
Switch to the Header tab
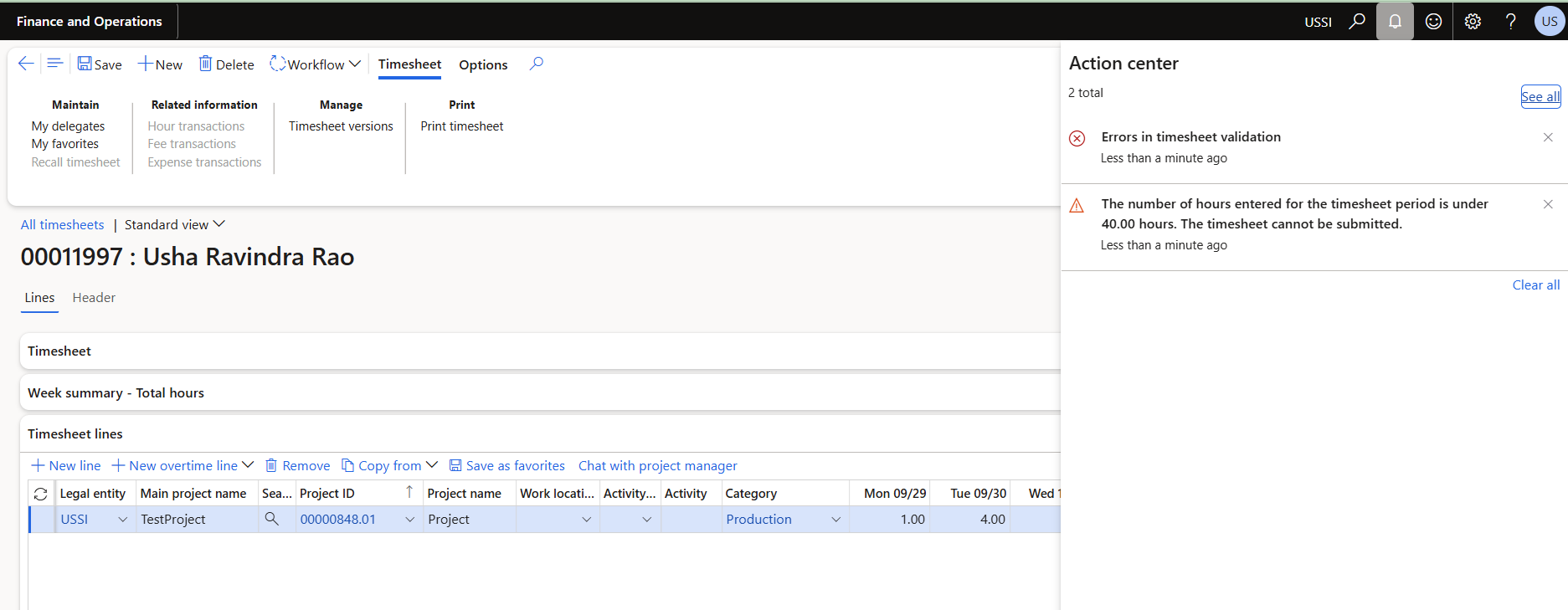(x=94, y=297)
